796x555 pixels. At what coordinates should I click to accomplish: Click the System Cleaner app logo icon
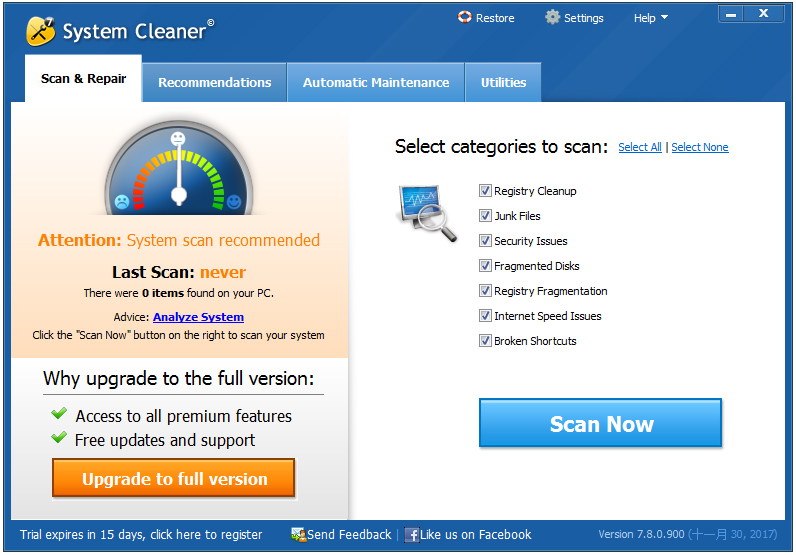pos(40,31)
